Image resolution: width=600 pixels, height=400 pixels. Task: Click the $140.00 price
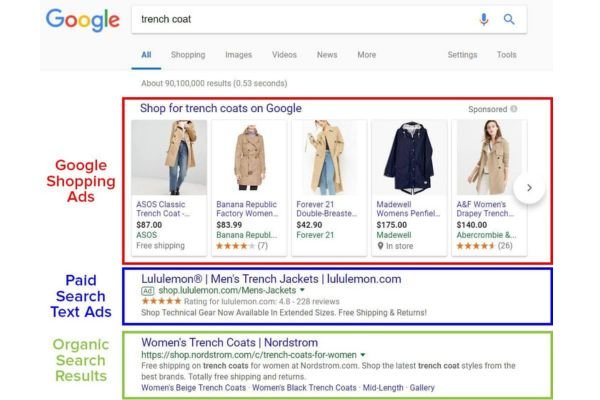472,225
